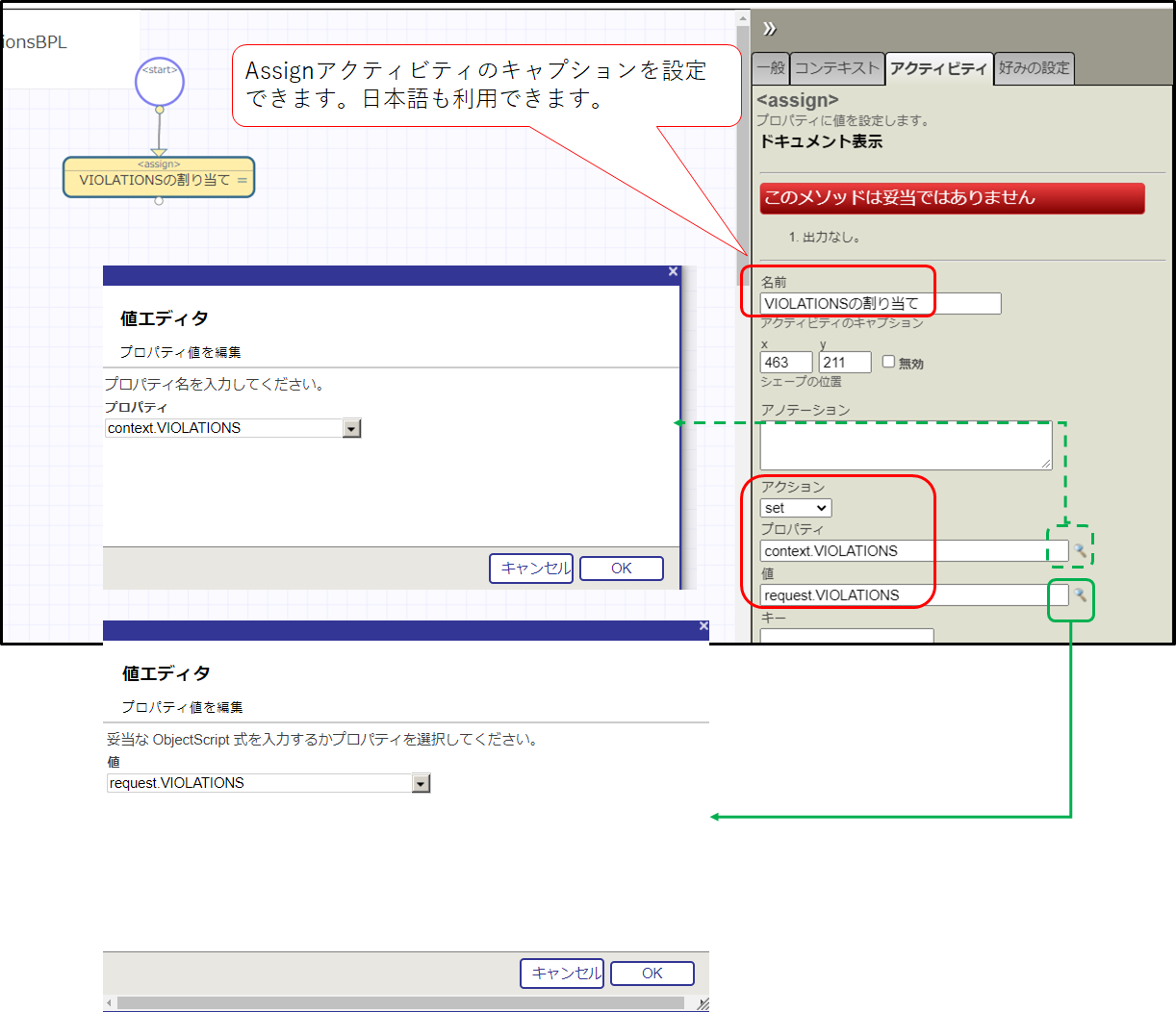Open the 好みの設定 tab
1176x1012 pixels.
1034,68
